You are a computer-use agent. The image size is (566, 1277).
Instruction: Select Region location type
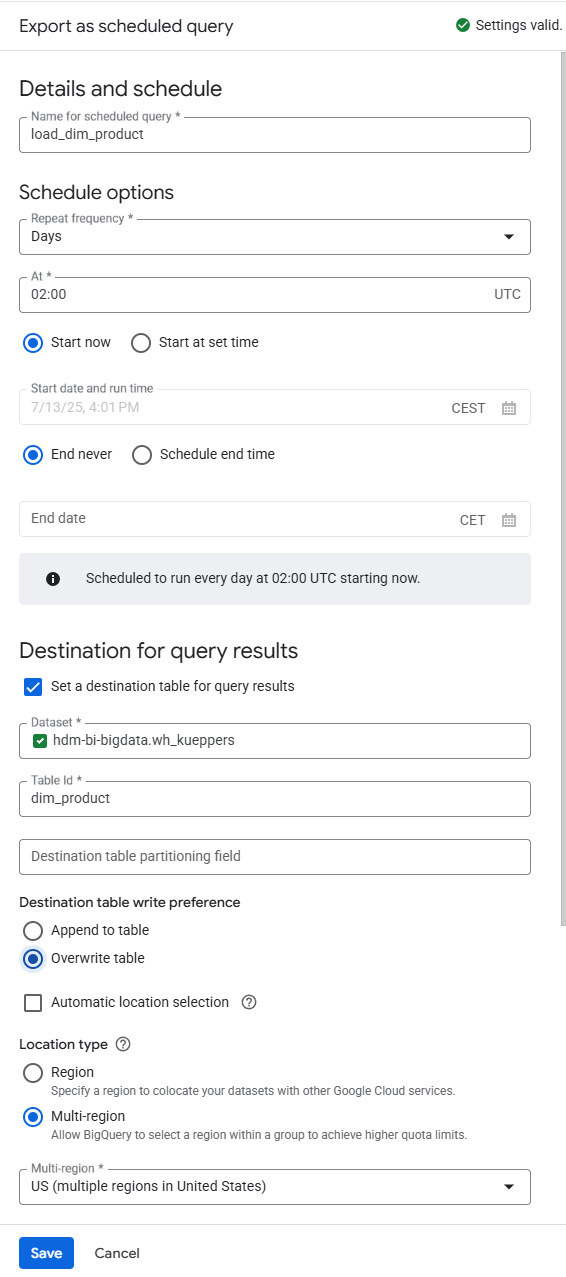coord(33,1072)
